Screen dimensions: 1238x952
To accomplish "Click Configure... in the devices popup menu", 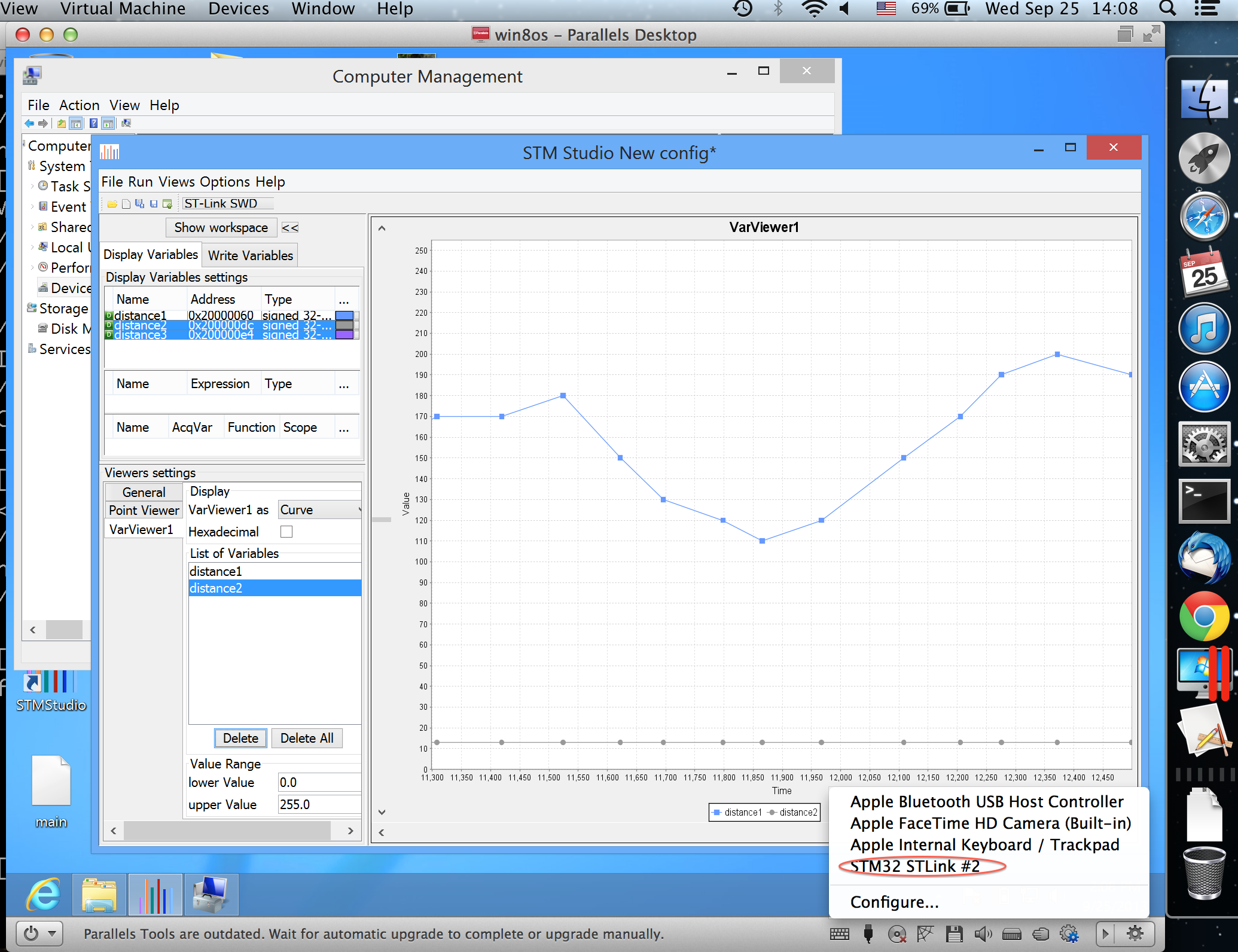I will pyautogui.click(x=894, y=902).
